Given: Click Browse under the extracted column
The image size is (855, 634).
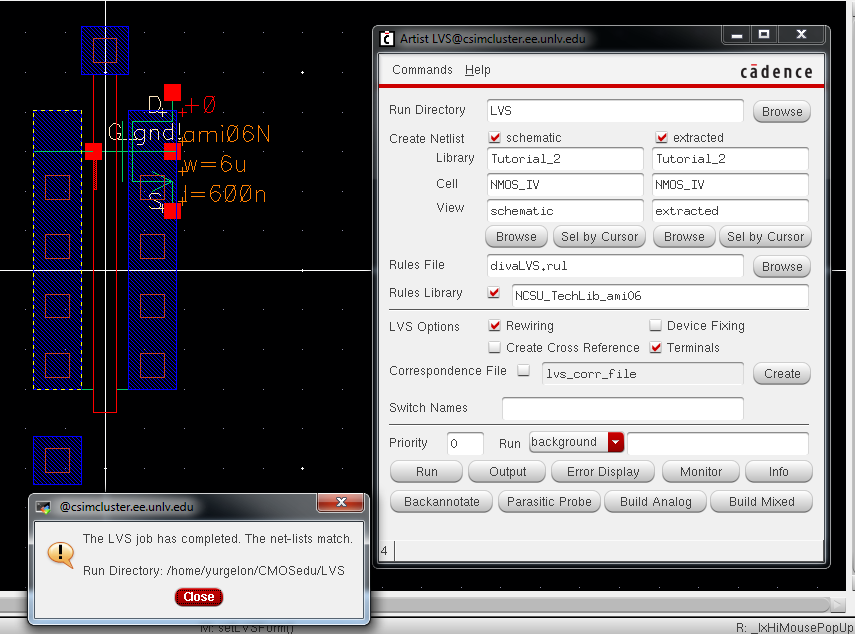Looking at the screenshot, I should tap(684, 237).
